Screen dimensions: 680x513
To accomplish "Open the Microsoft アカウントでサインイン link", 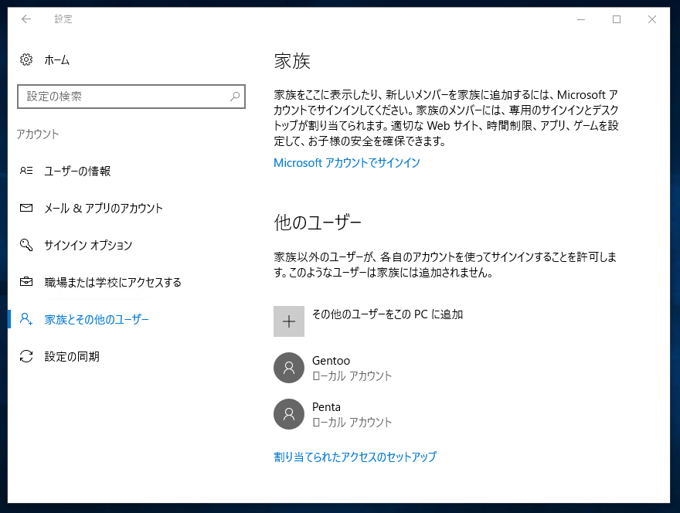I will pos(347,163).
